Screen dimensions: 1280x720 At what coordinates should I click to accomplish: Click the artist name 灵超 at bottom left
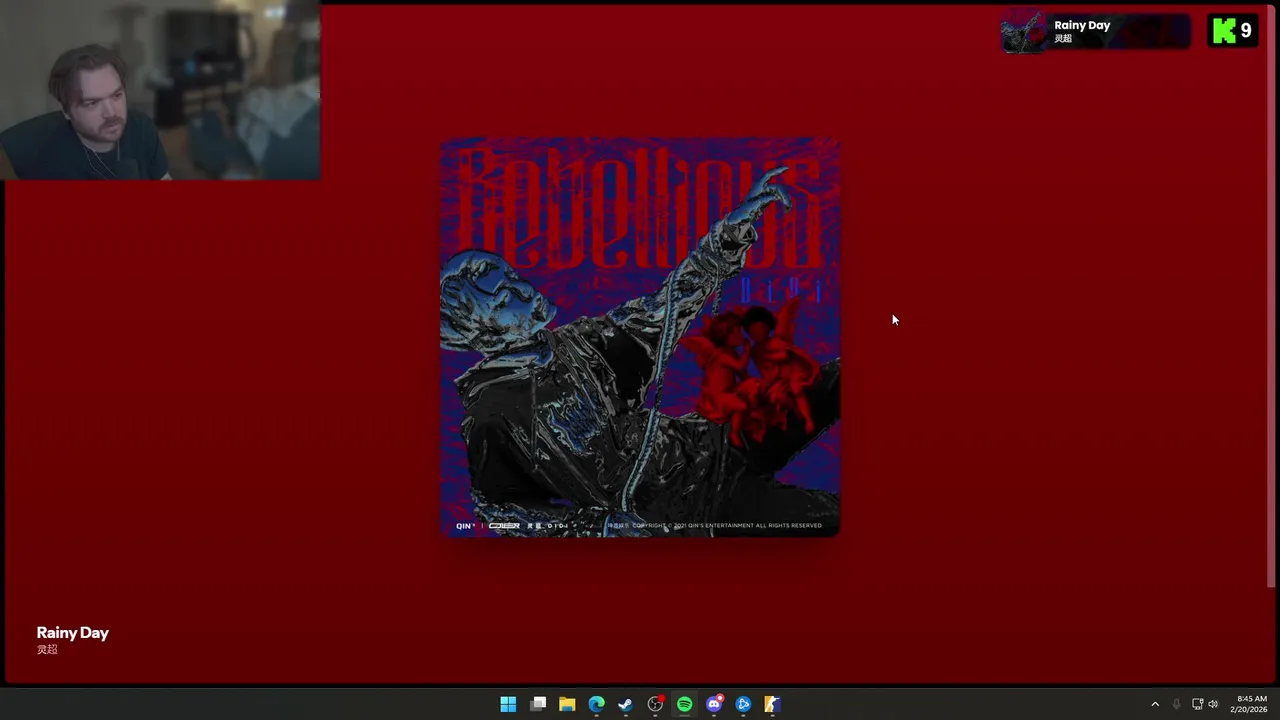point(47,650)
